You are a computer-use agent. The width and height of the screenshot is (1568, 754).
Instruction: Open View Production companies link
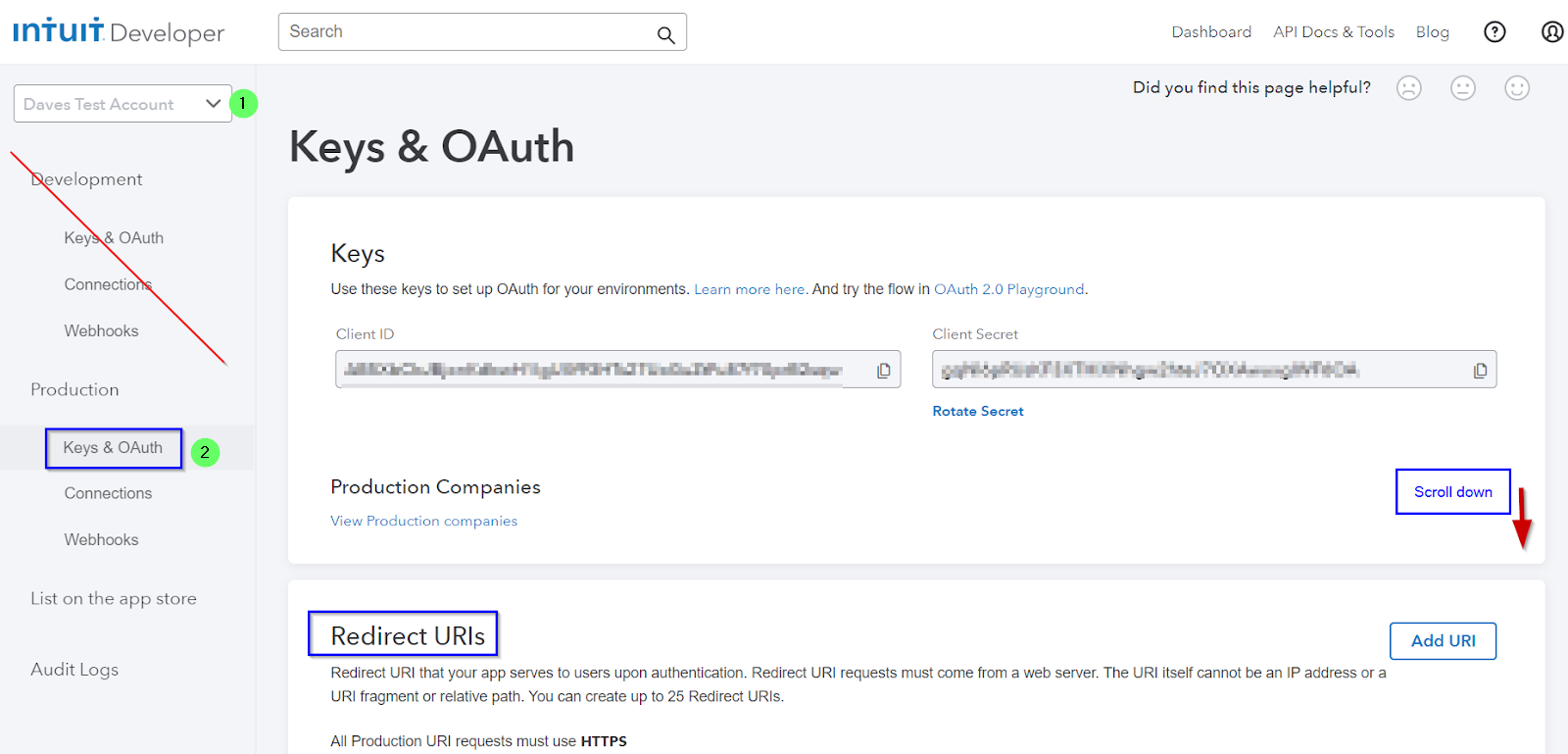click(423, 522)
